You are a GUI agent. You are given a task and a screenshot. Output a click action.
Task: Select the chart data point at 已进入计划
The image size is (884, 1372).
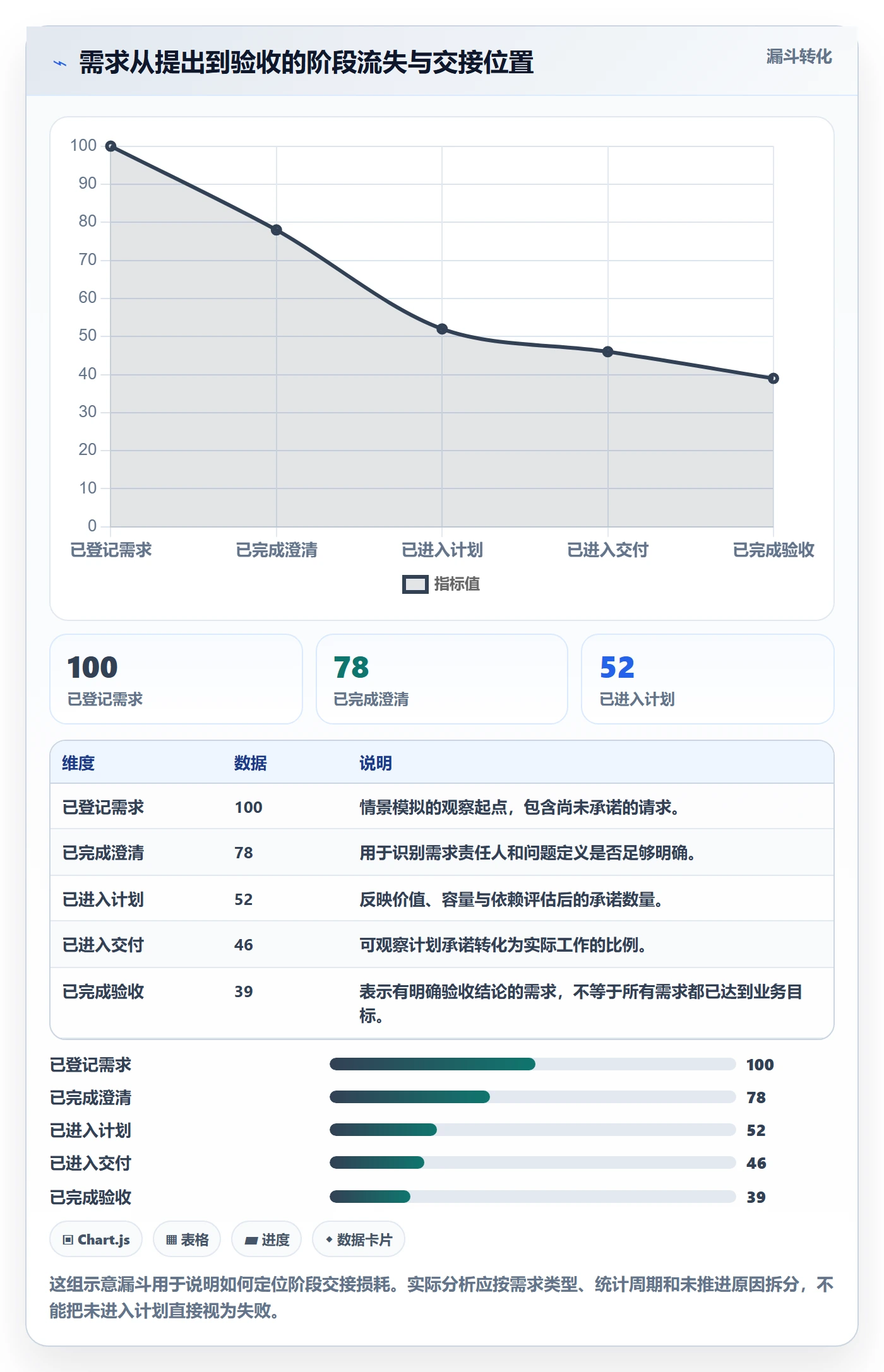point(442,329)
